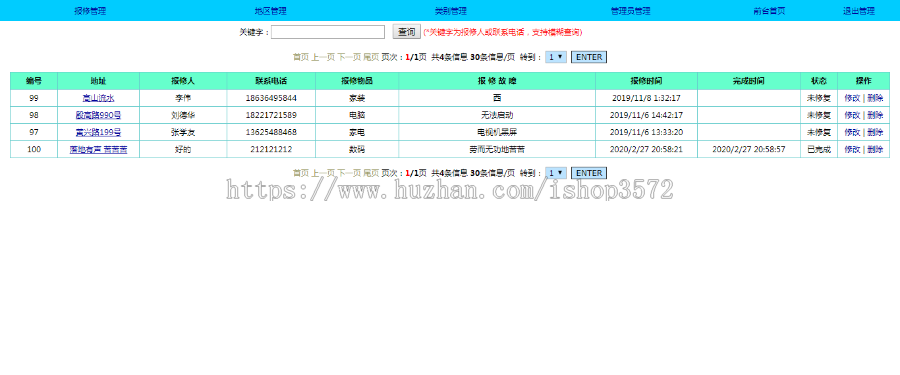Click the ID cell 100
Screen dimensions: 900x375
click(x=34, y=150)
